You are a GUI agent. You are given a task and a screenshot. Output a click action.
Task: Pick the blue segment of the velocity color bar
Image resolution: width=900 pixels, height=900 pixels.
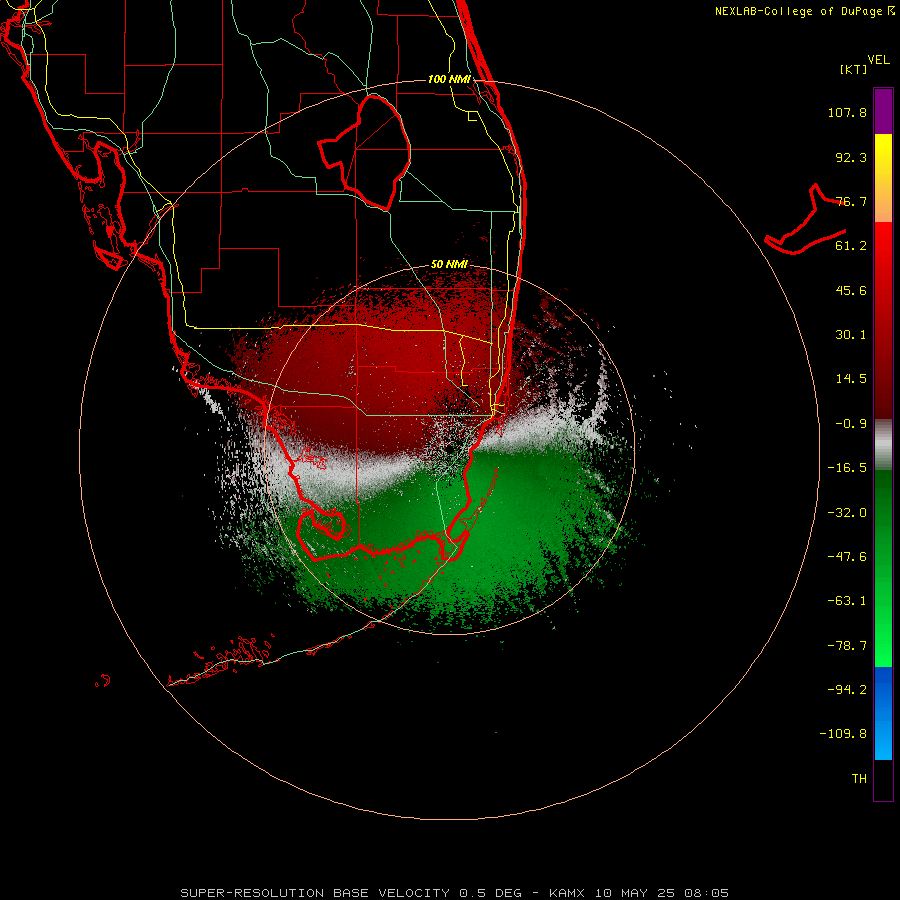883,713
